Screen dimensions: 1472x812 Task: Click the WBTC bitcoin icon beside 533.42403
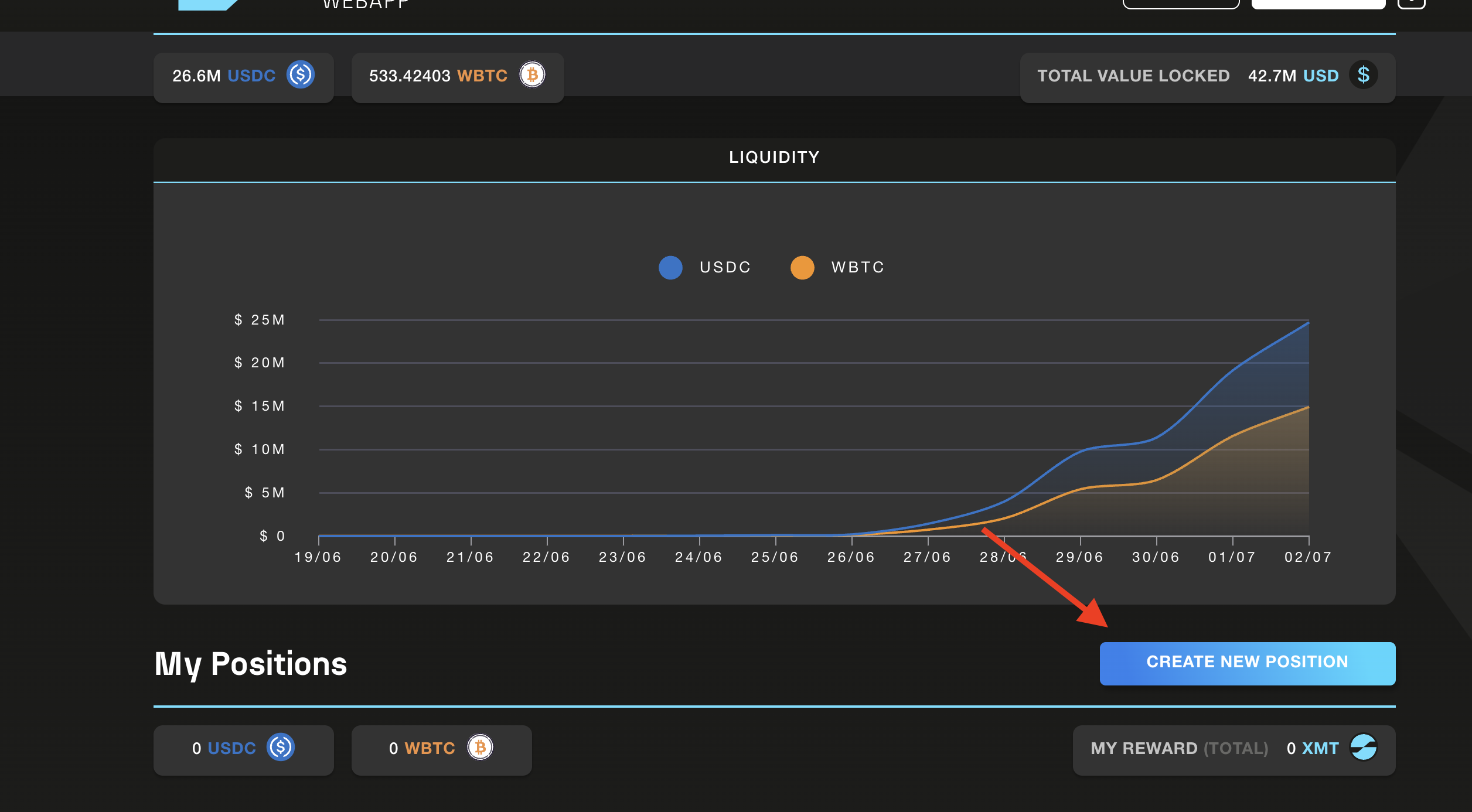[x=532, y=75]
